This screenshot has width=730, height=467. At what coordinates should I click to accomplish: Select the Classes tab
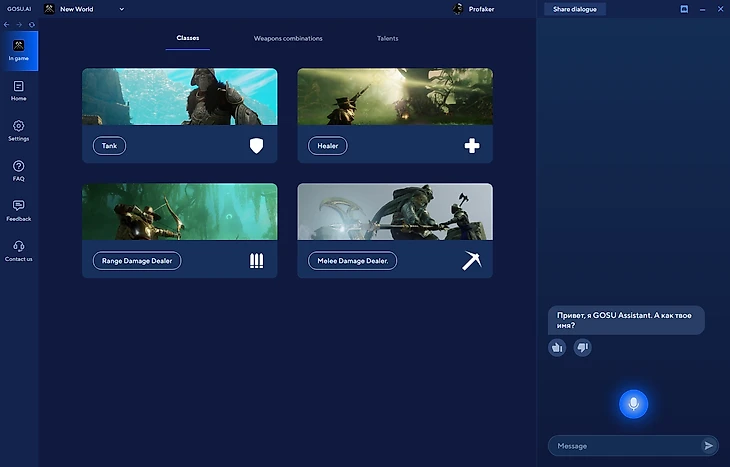[187, 38]
